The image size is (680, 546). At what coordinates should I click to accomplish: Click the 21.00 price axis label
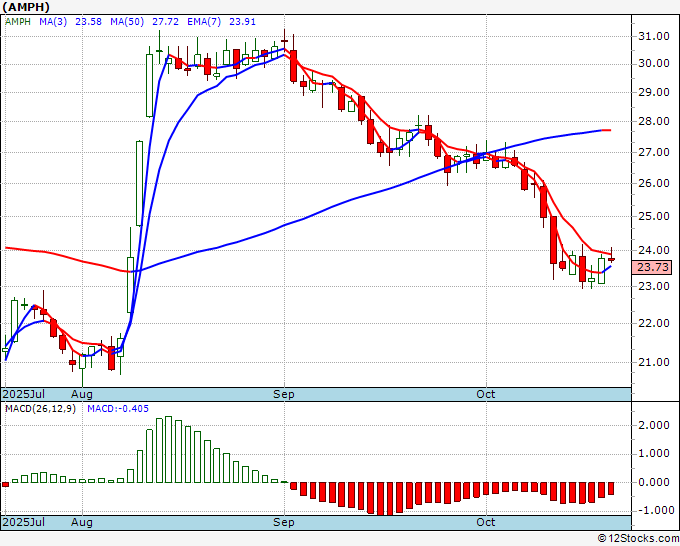[654, 362]
